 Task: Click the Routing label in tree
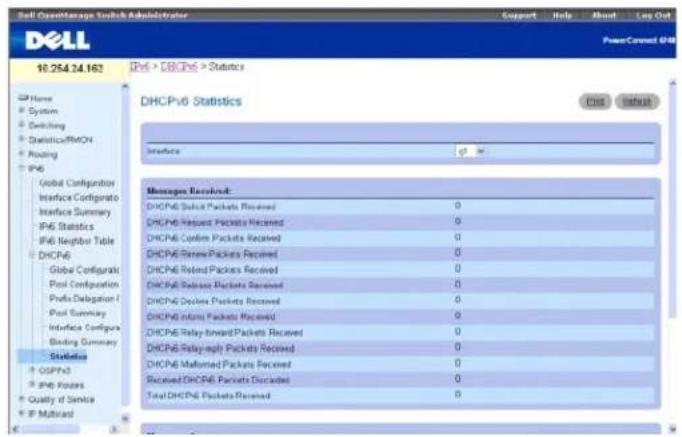[x=43, y=154]
